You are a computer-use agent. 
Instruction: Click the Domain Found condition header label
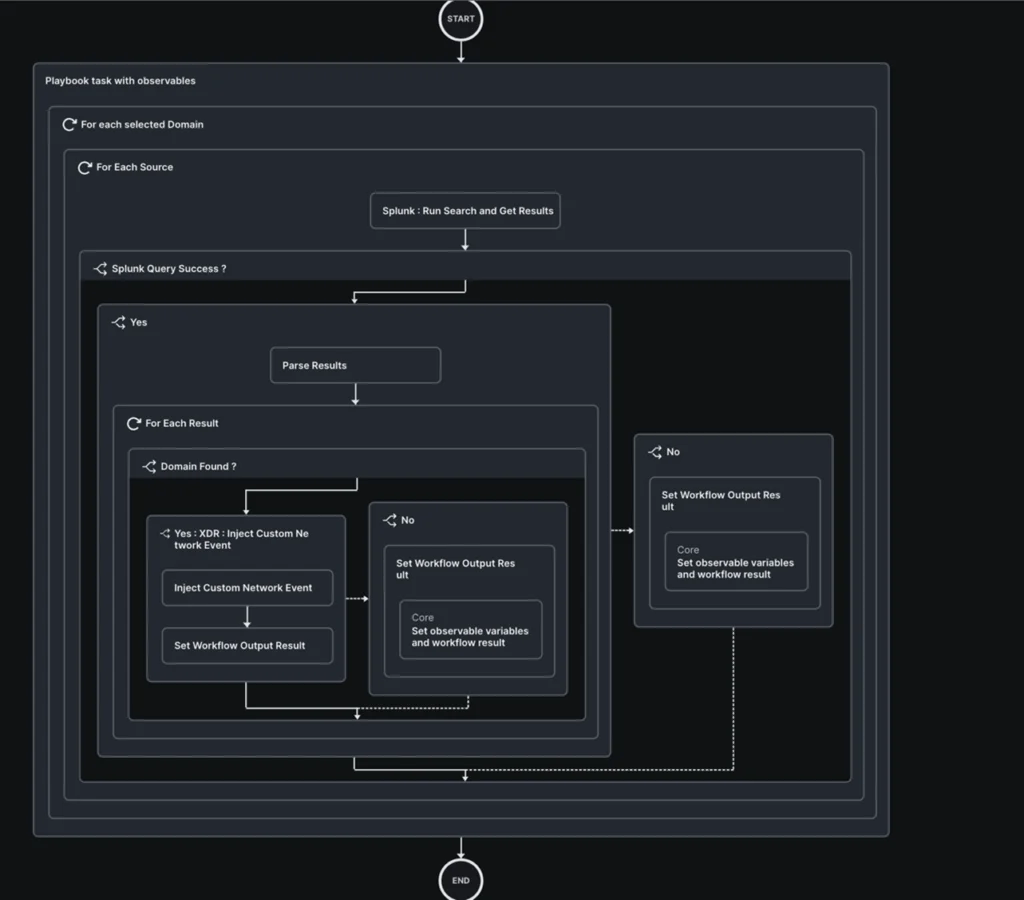(196, 466)
